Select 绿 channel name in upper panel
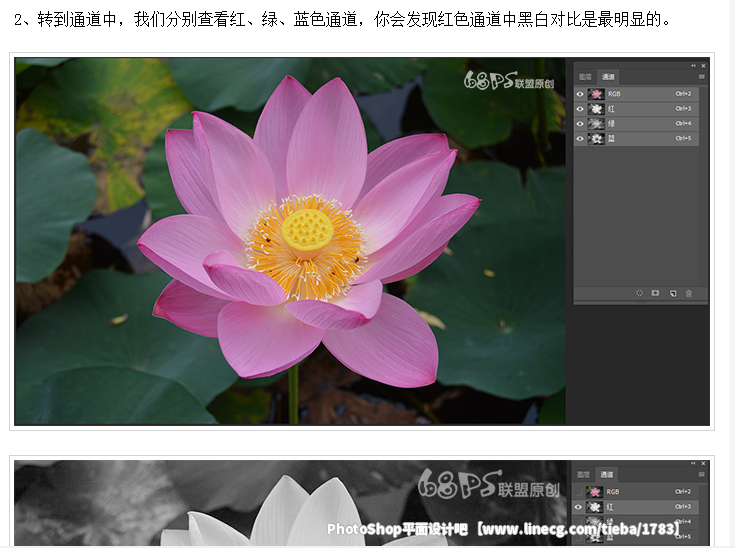Image resolution: width=735 pixels, height=548 pixels. click(611, 124)
